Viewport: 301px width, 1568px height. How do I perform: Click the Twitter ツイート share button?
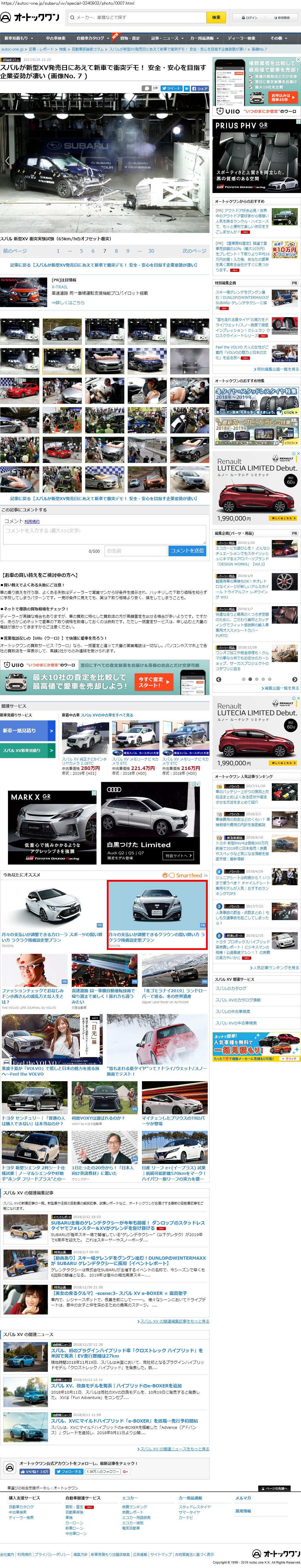[171, 88]
